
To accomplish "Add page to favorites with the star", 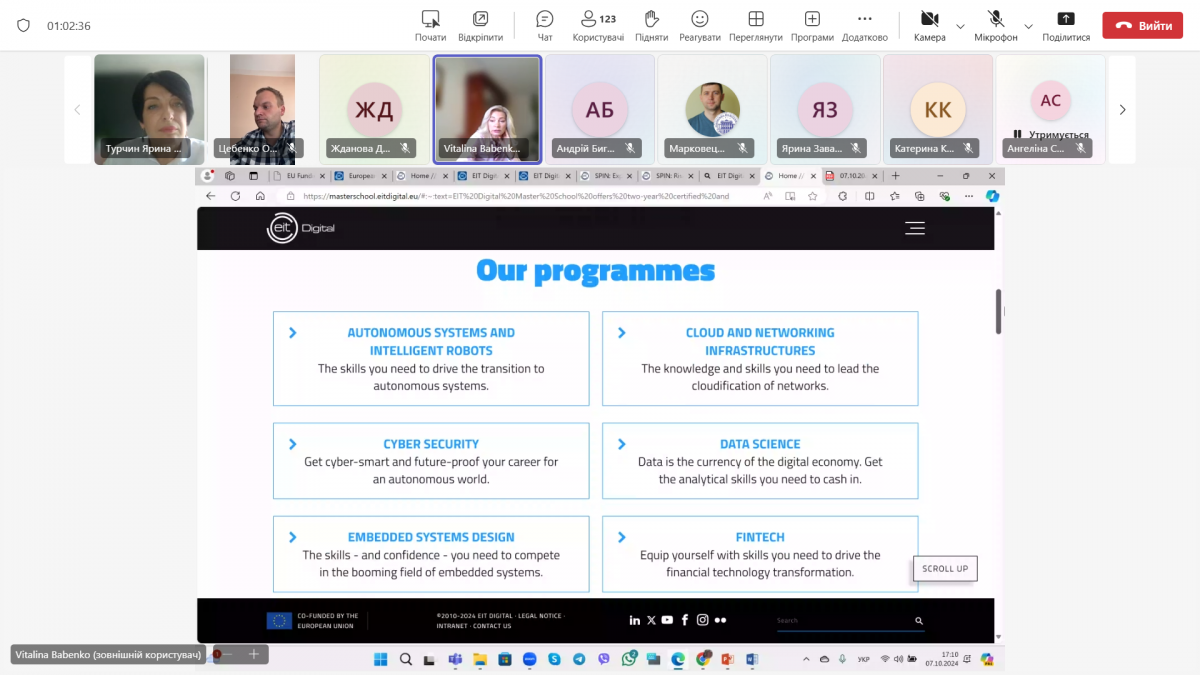I will tap(813, 196).
